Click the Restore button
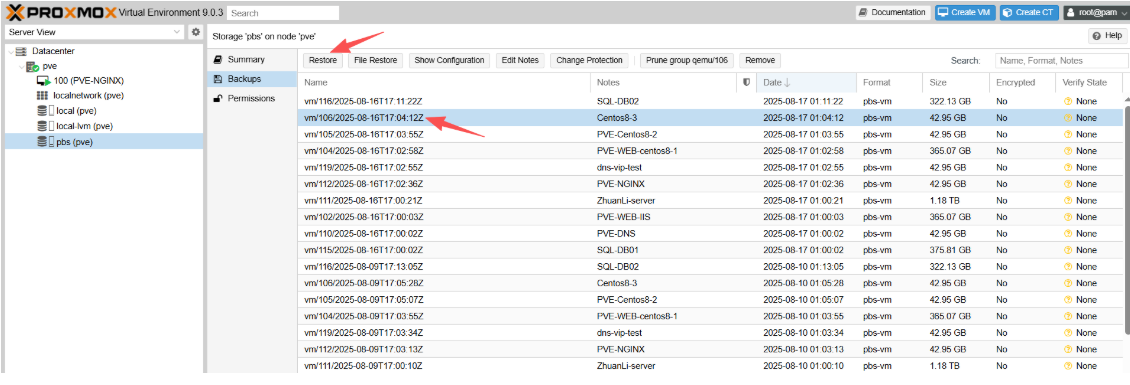1130x385 pixels. pyautogui.click(x=323, y=61)
